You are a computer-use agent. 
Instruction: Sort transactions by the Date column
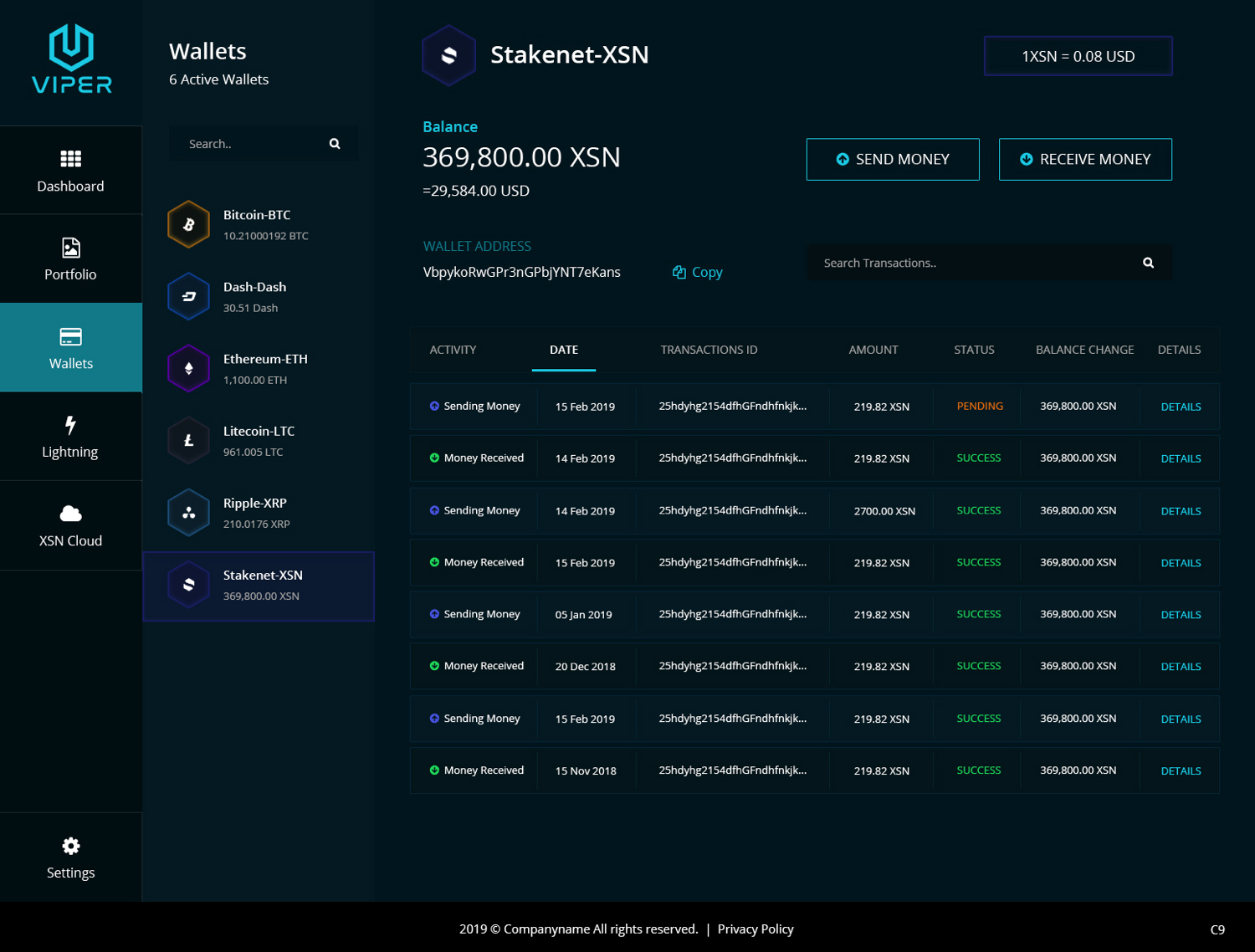[563, 350]
